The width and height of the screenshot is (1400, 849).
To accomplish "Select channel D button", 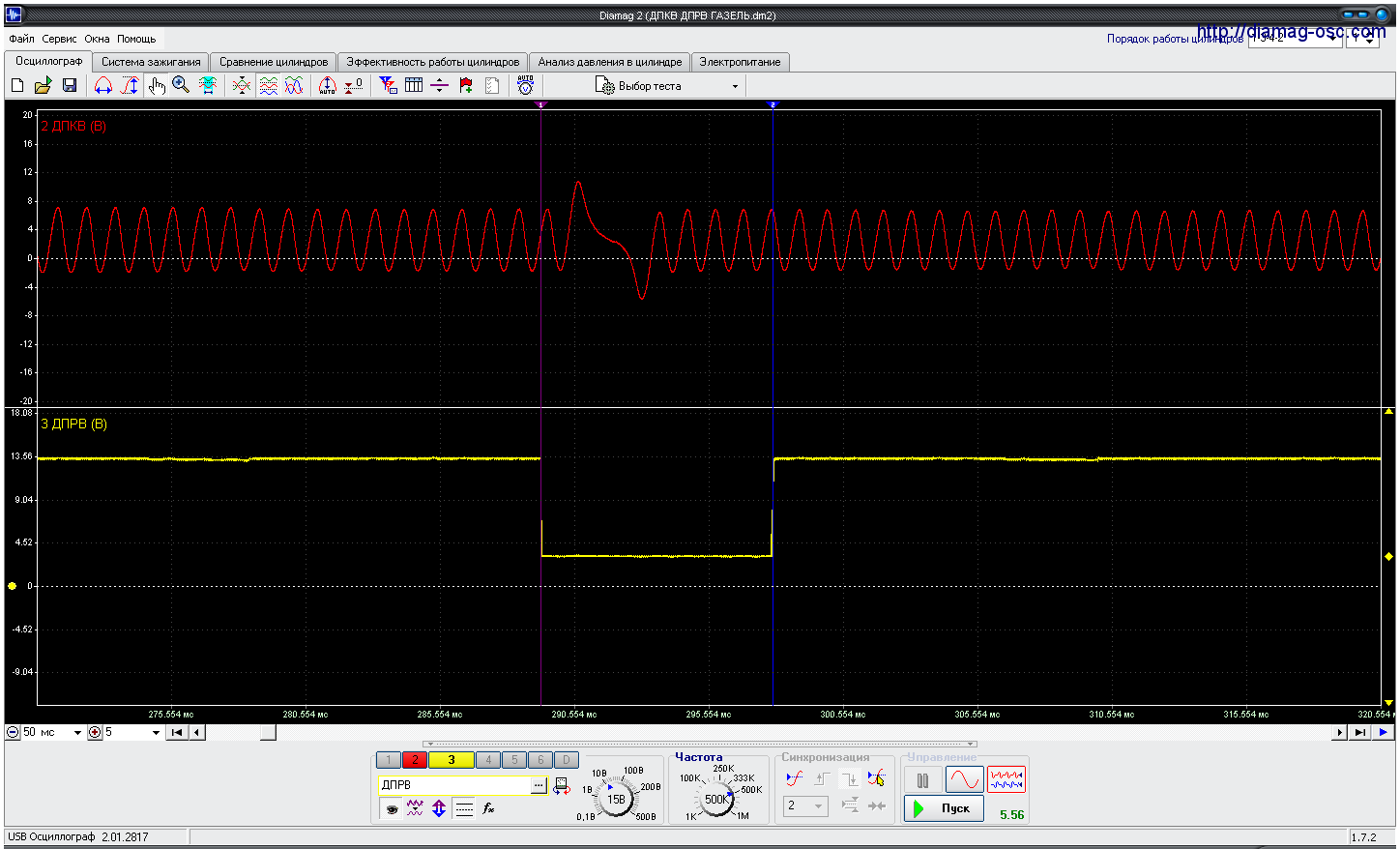I will [x=567, y=760].
